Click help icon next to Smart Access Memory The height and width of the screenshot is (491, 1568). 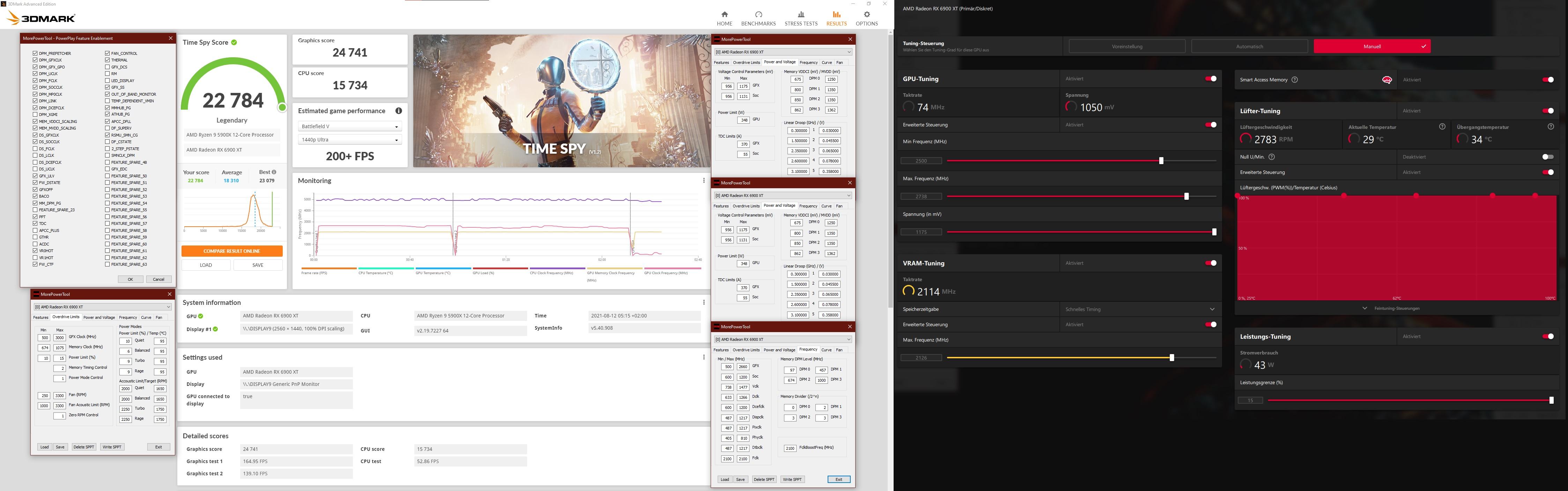[1295, 80]
